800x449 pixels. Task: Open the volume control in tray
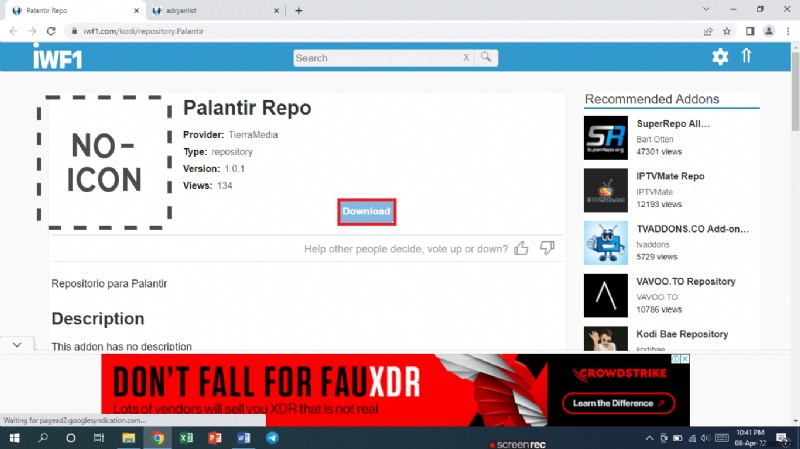705,438
